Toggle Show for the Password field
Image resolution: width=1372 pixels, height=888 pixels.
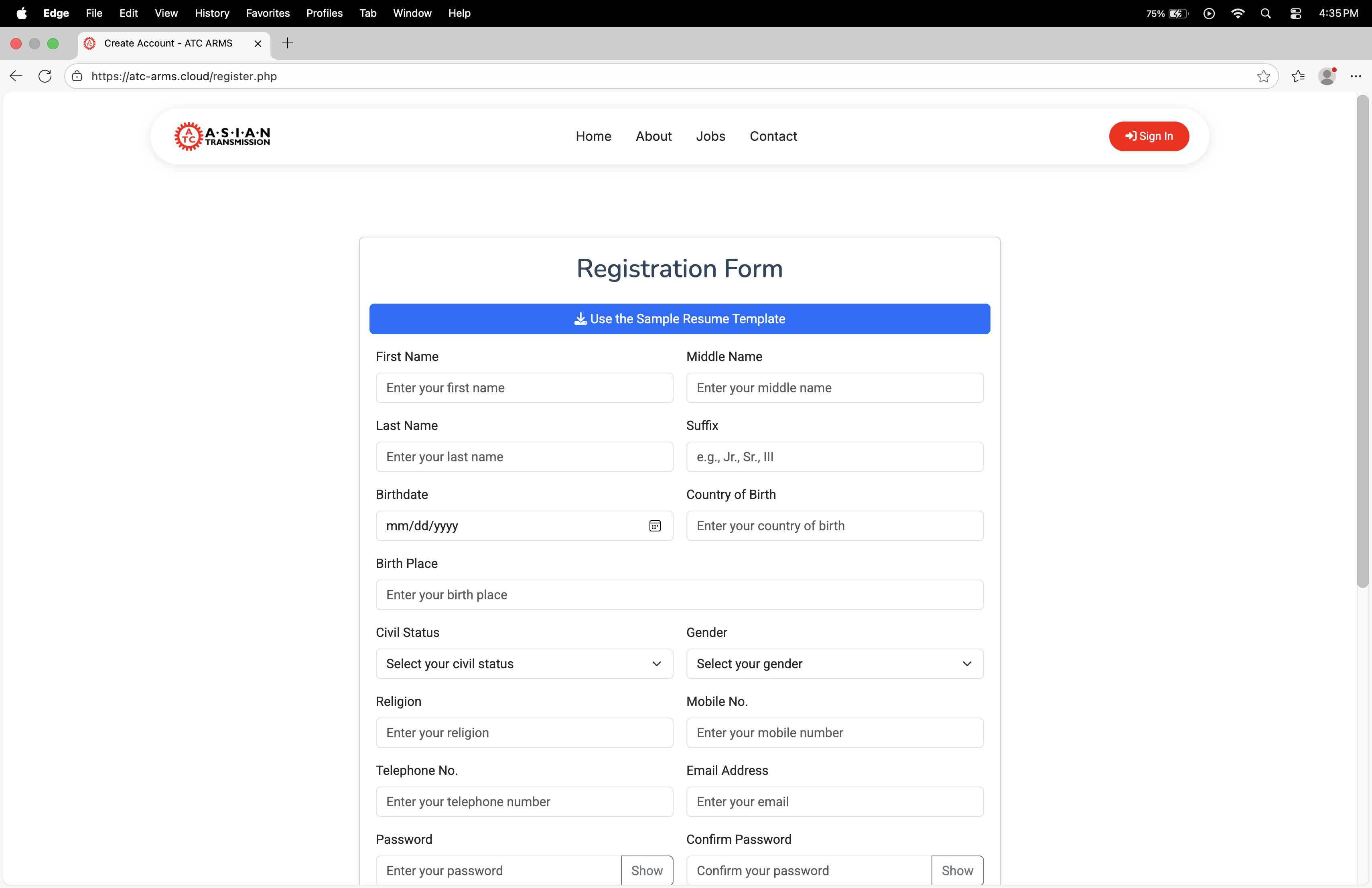647,870
